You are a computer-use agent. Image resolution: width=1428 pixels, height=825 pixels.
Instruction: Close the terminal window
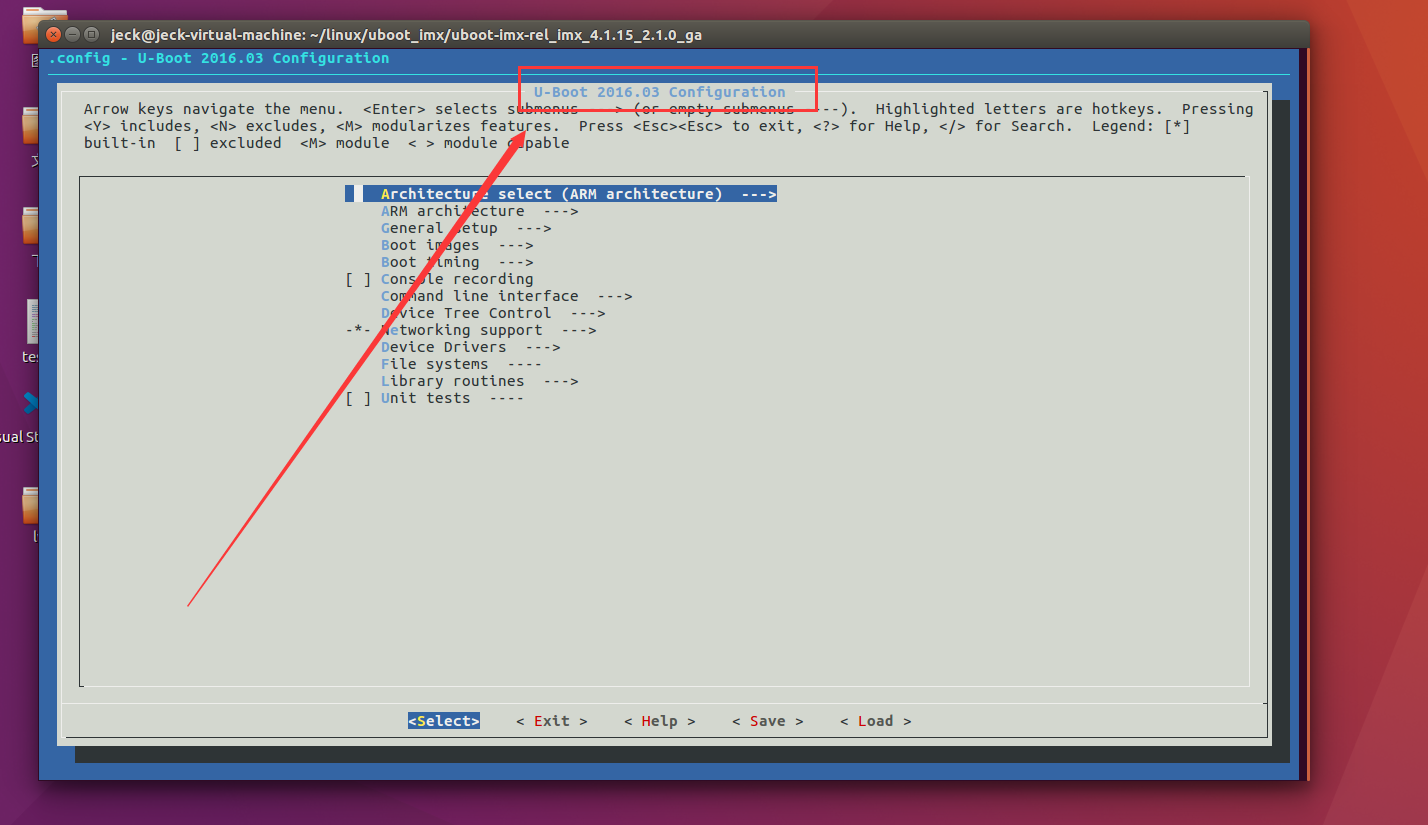(x=54, y=35)
